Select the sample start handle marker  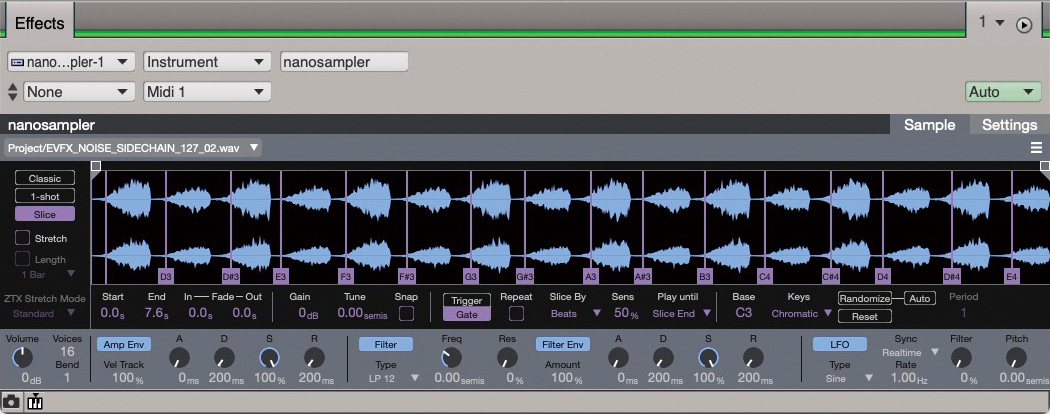[96, 165]
